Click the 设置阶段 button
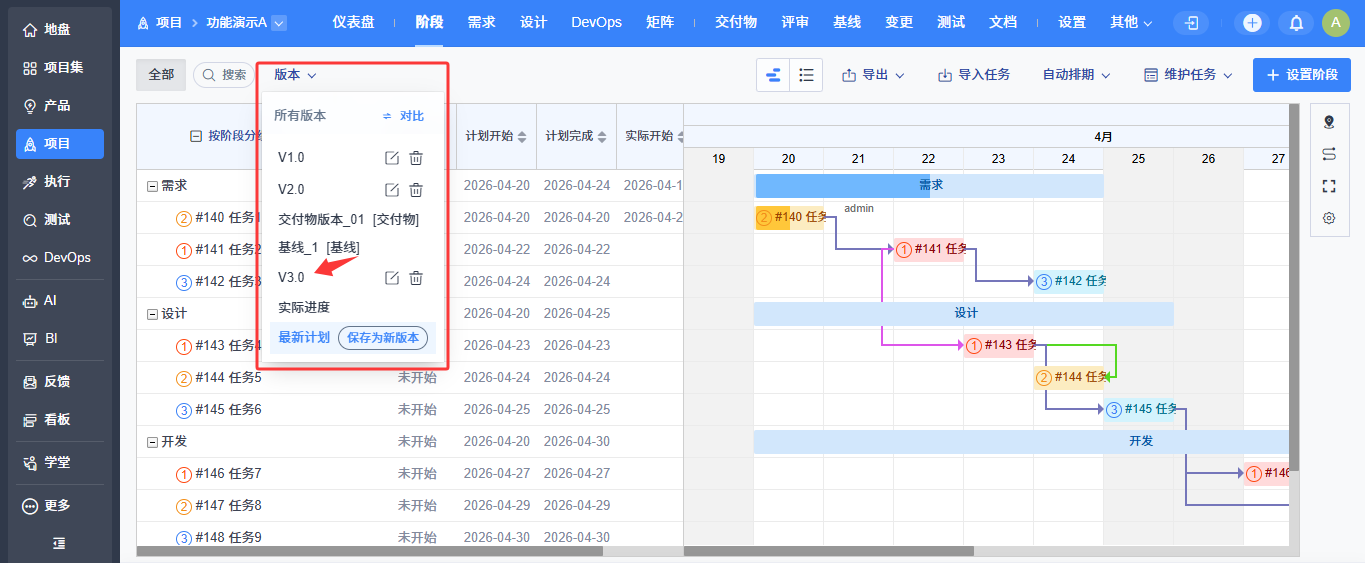 (1301, 75)
